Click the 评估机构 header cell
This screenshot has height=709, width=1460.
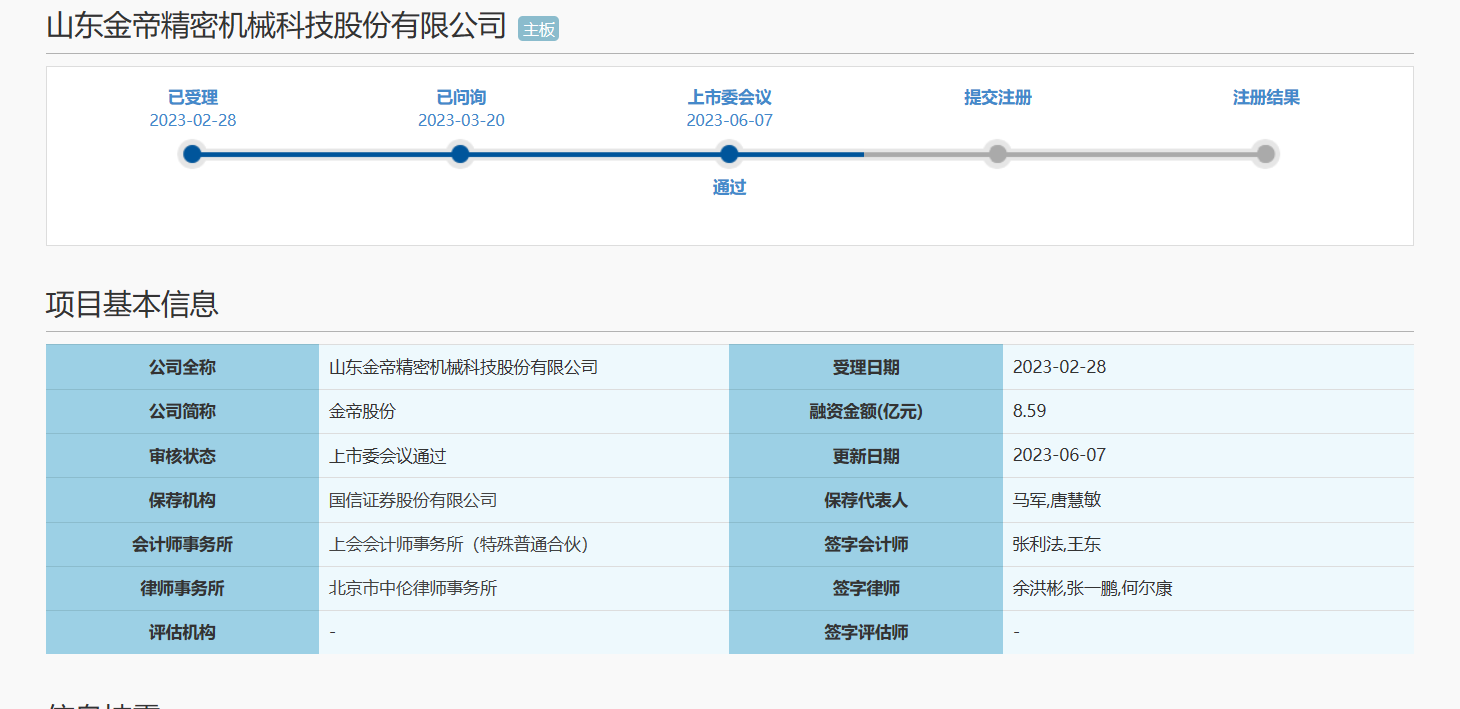click(x=182, y=632)
